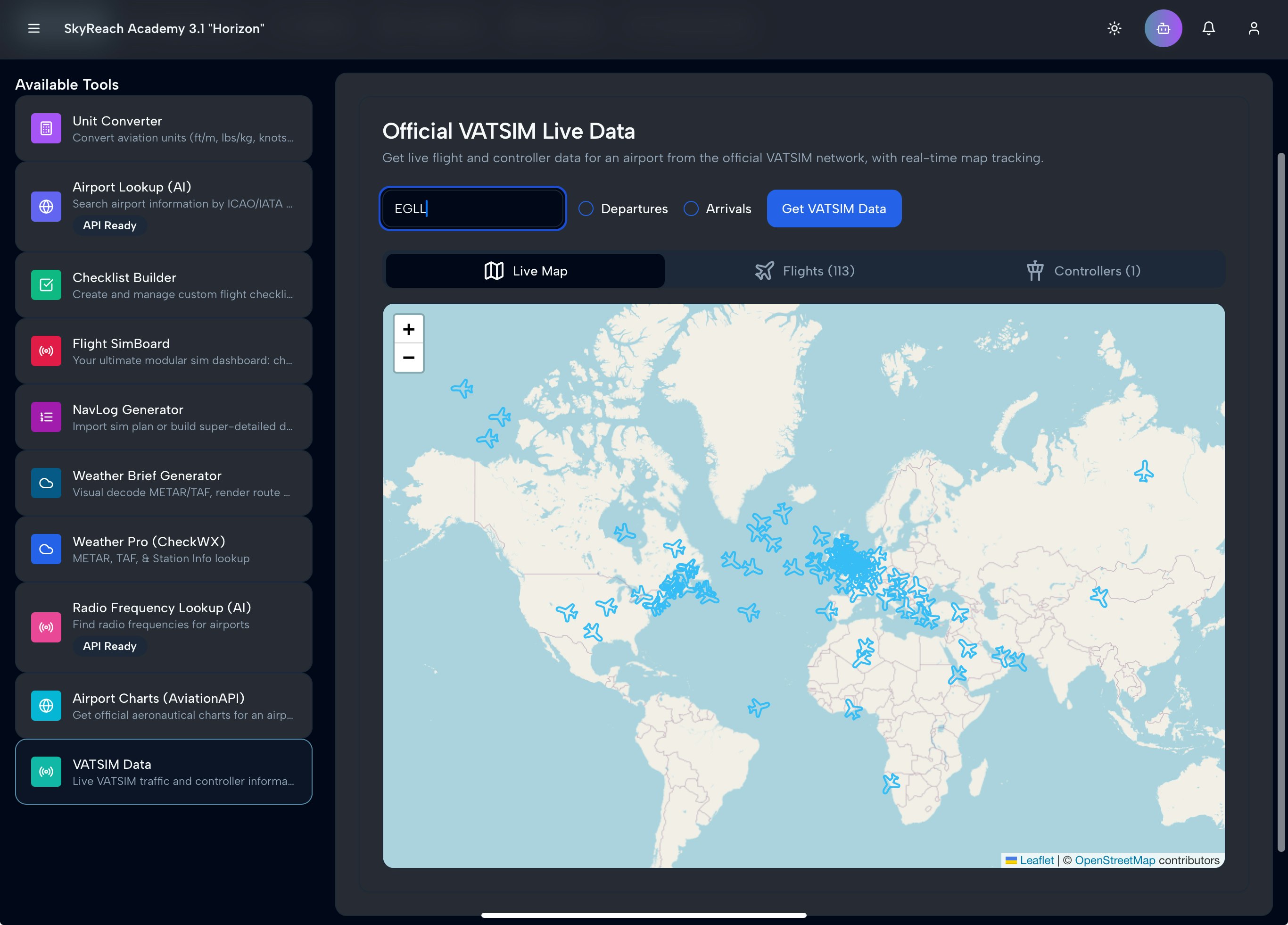Screen dimensions: 1288x925
Task: Click the ICAO input field with EGLL
Action: (472, 208)
